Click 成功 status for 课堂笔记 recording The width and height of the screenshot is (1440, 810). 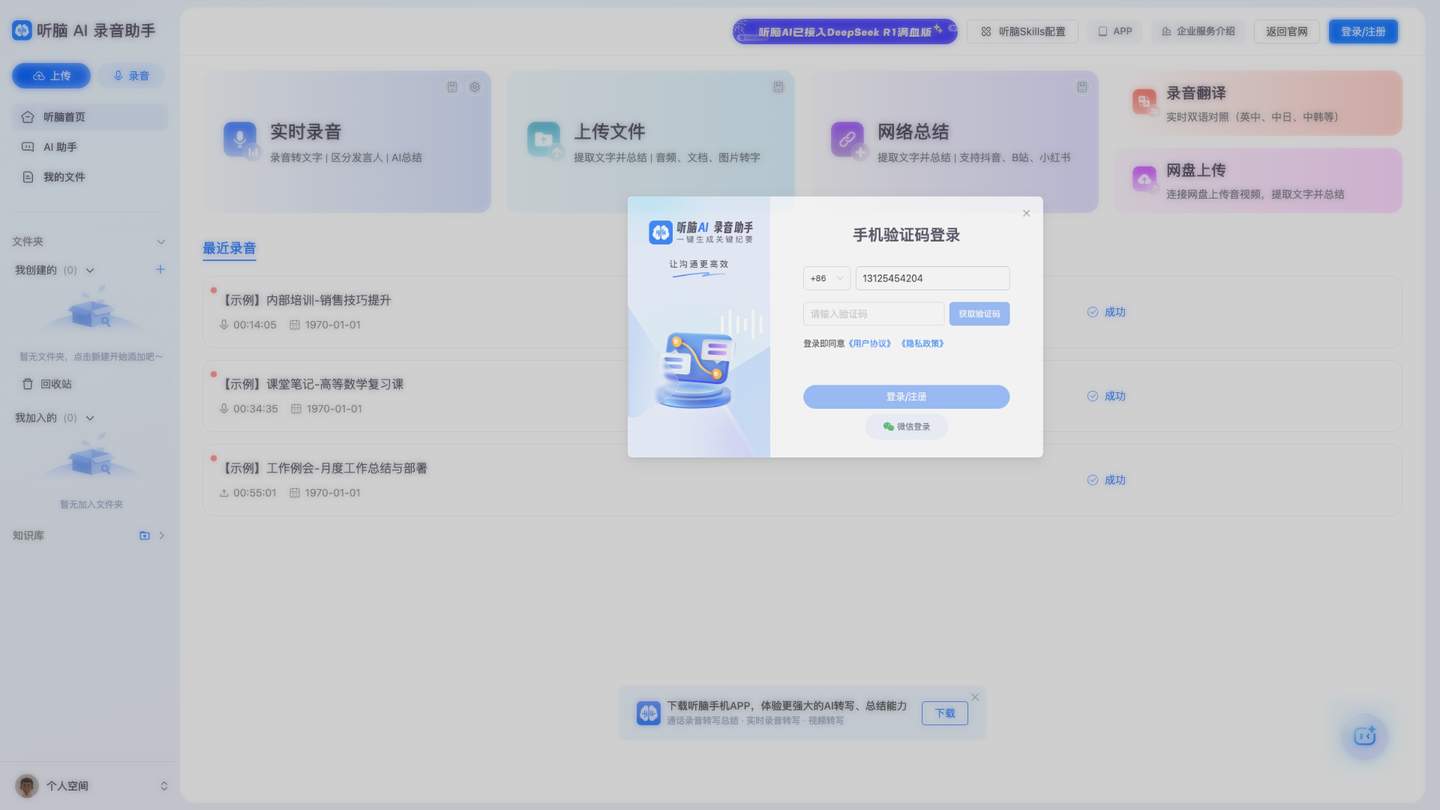pos(1107,396)
